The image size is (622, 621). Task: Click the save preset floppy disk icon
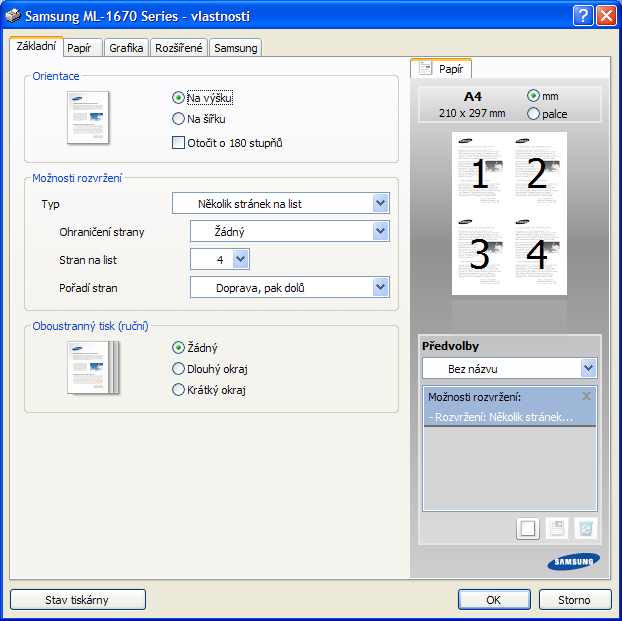coord(557,528)
